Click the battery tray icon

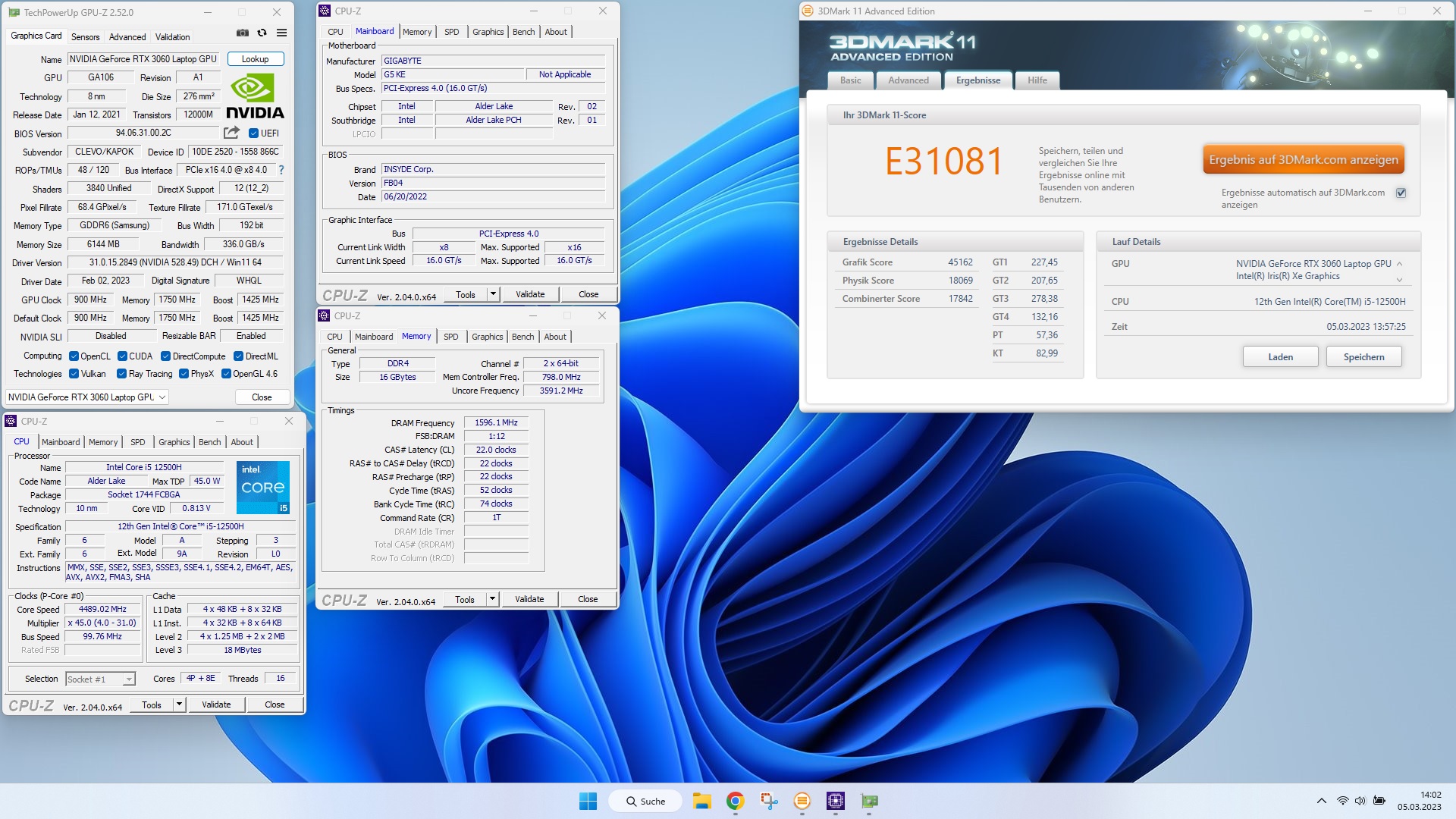(x=1379, y=801)
